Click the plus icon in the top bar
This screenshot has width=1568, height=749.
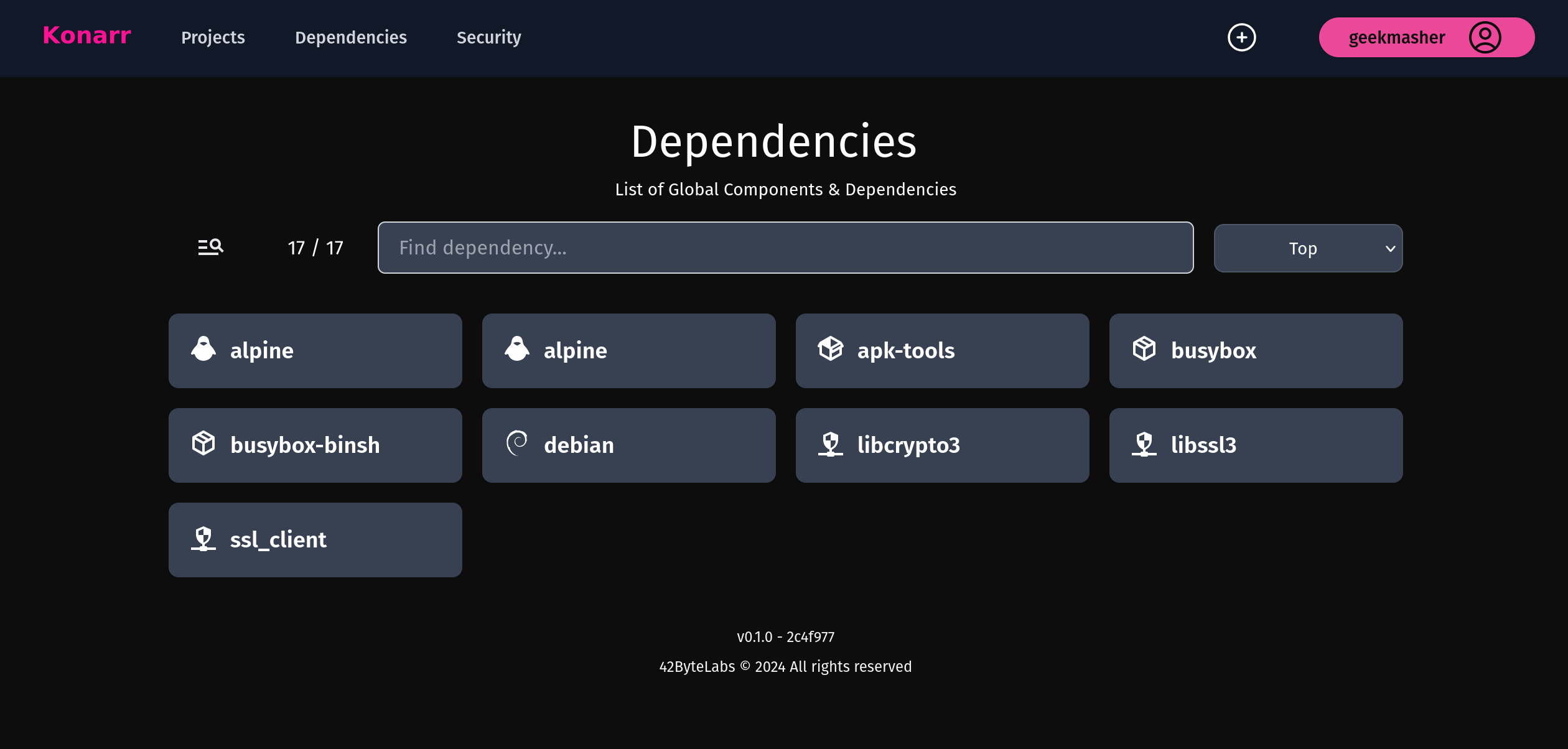[x=1242, y=37]
